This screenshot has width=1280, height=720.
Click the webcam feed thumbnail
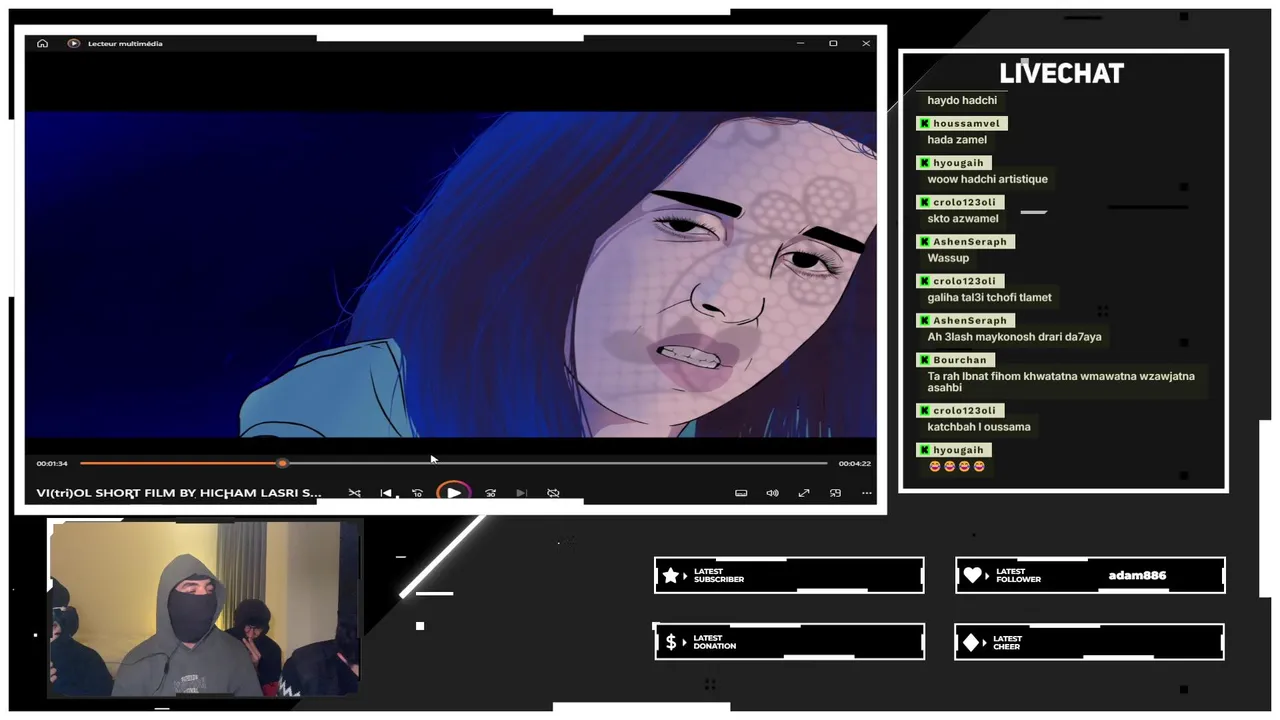click(x=204, y=608)
